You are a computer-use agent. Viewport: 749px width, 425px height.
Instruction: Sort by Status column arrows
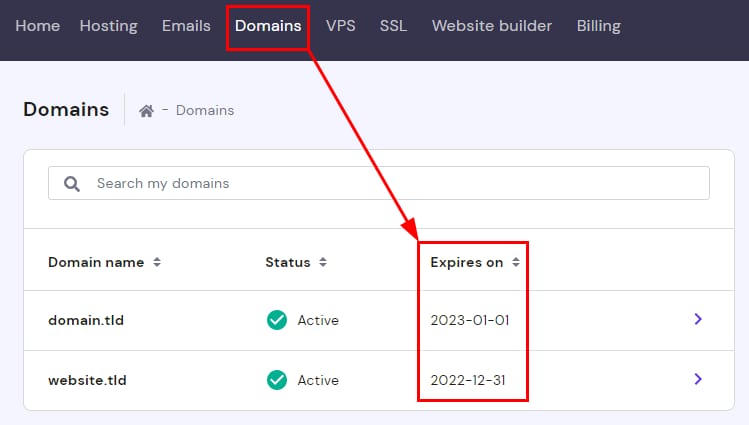(323, 262)
